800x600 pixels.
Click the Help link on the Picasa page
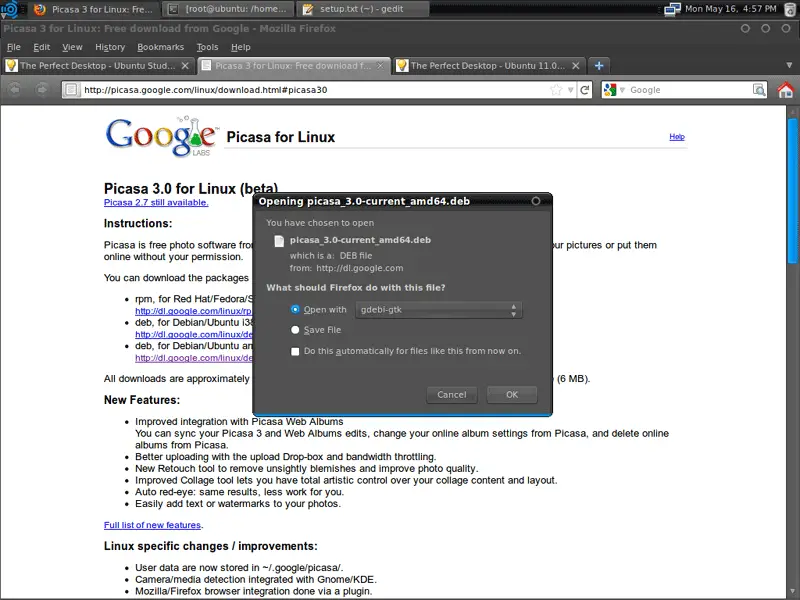coord(677,137)
